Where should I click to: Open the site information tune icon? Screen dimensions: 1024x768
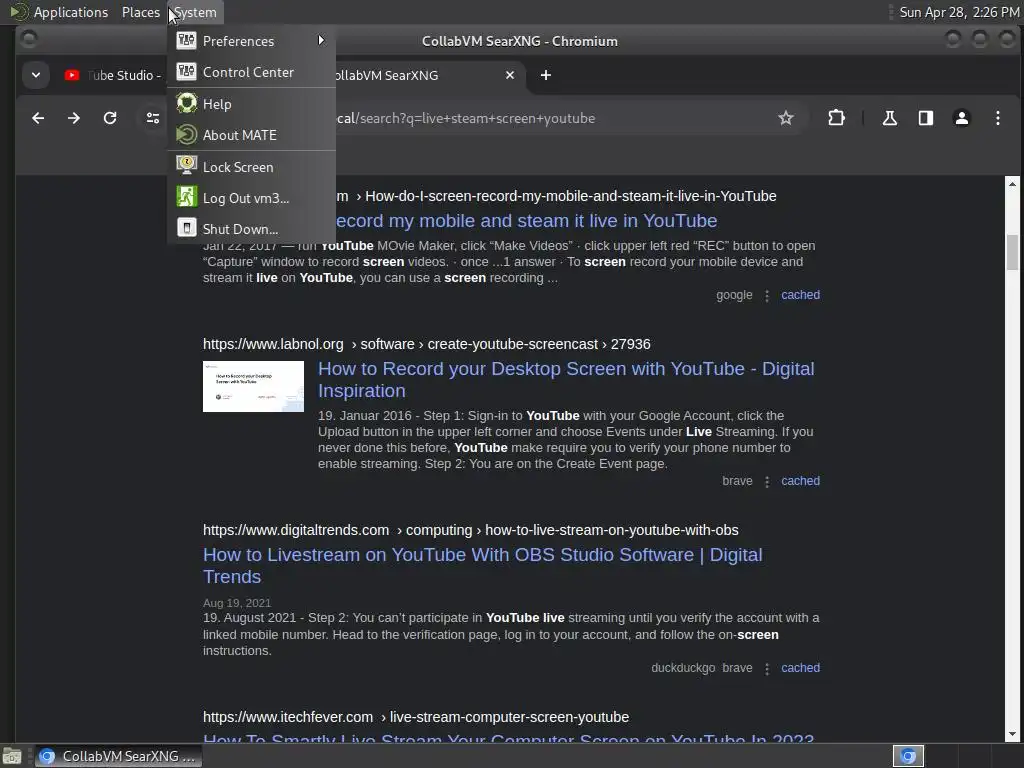point(153,118)
